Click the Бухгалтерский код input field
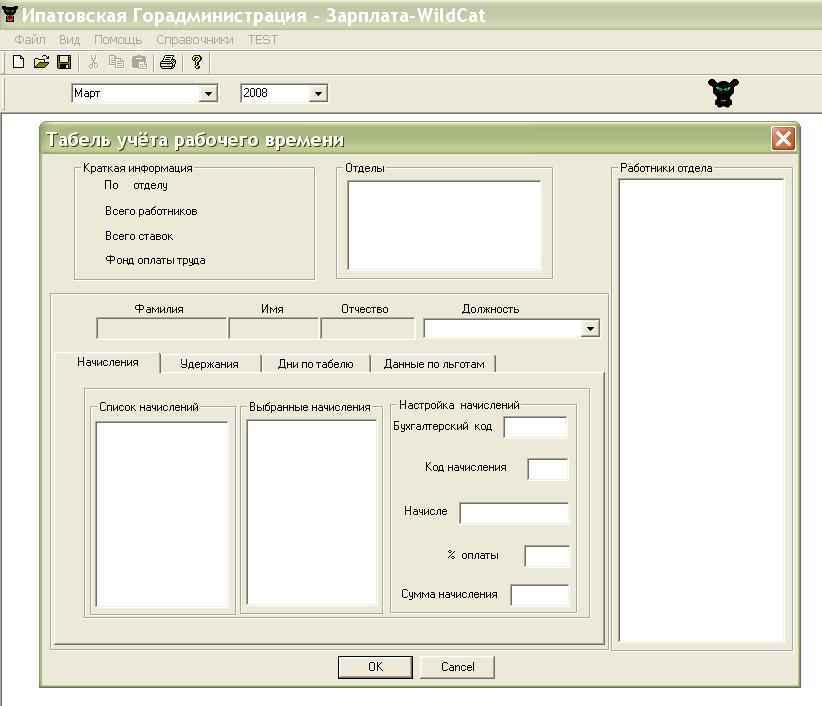The image size is (822, 706). [535, 428]
